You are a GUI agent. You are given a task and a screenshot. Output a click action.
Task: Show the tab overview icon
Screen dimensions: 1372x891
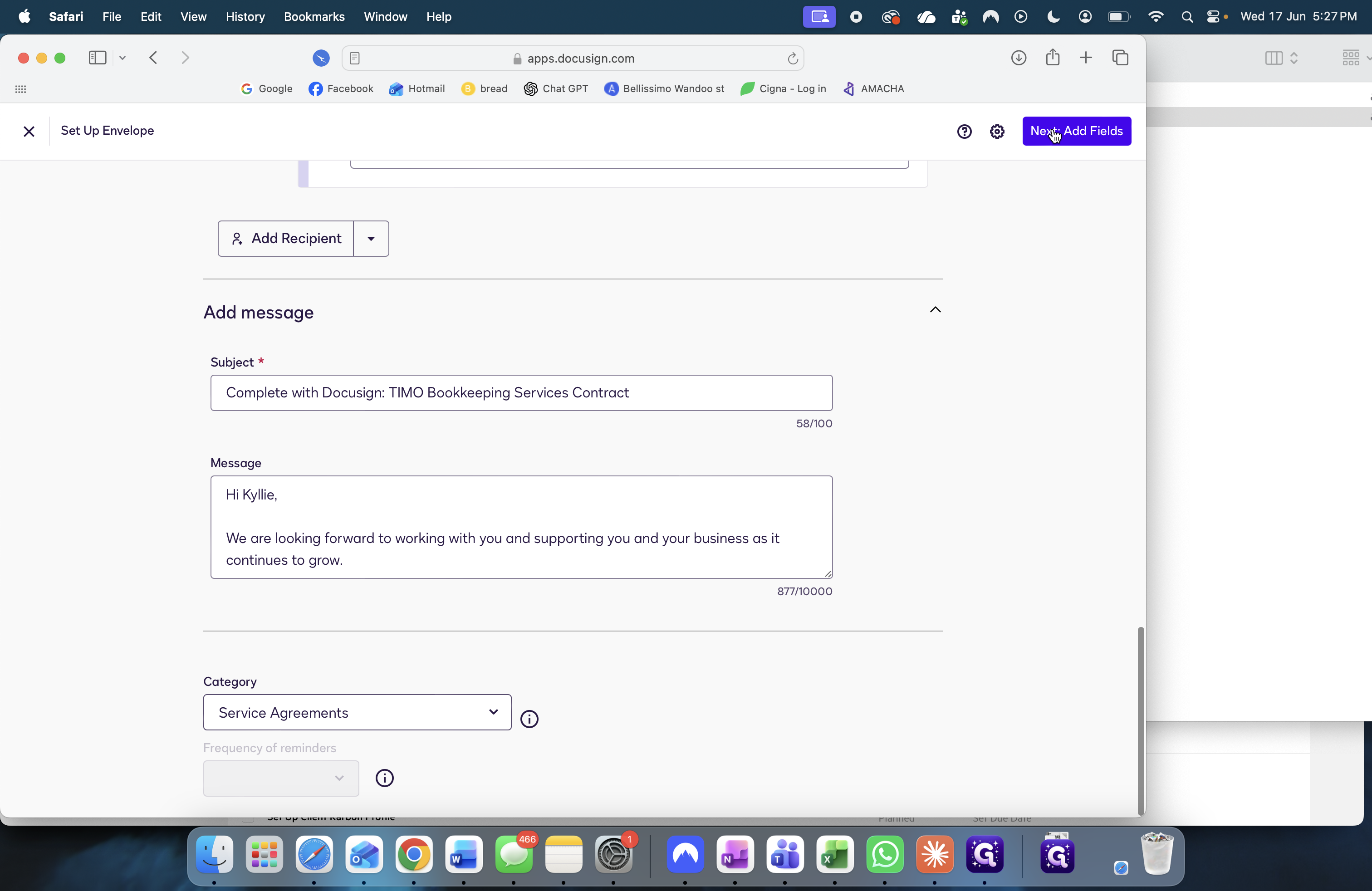pos(1120,58)
